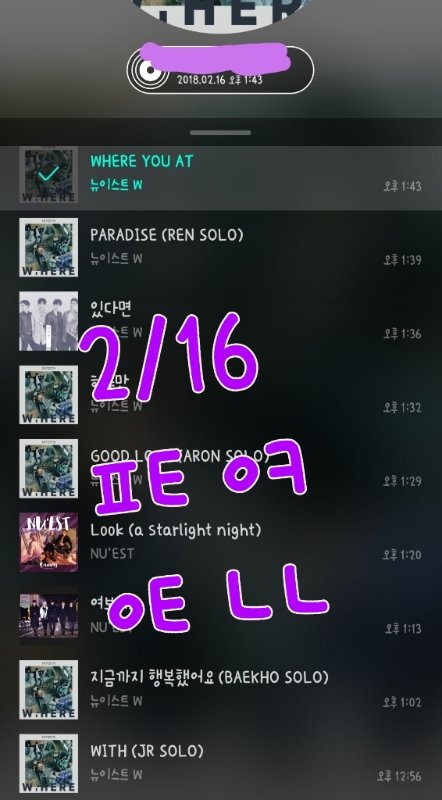Open the night street album cover thumbnail
The height and width of the screenshot is (800, 442).
(x=48, y=616)
